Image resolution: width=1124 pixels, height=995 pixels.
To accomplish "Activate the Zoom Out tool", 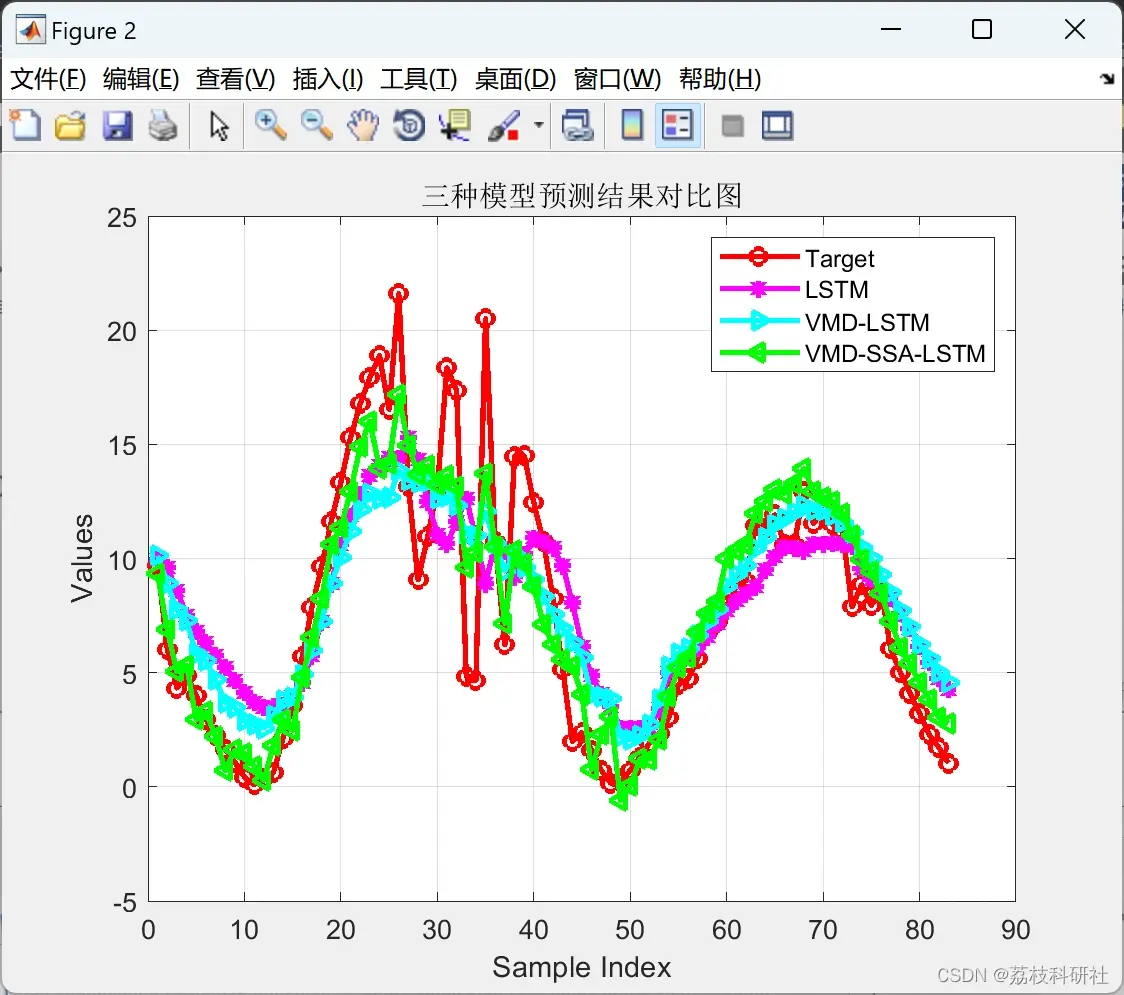I will point(316,125).
